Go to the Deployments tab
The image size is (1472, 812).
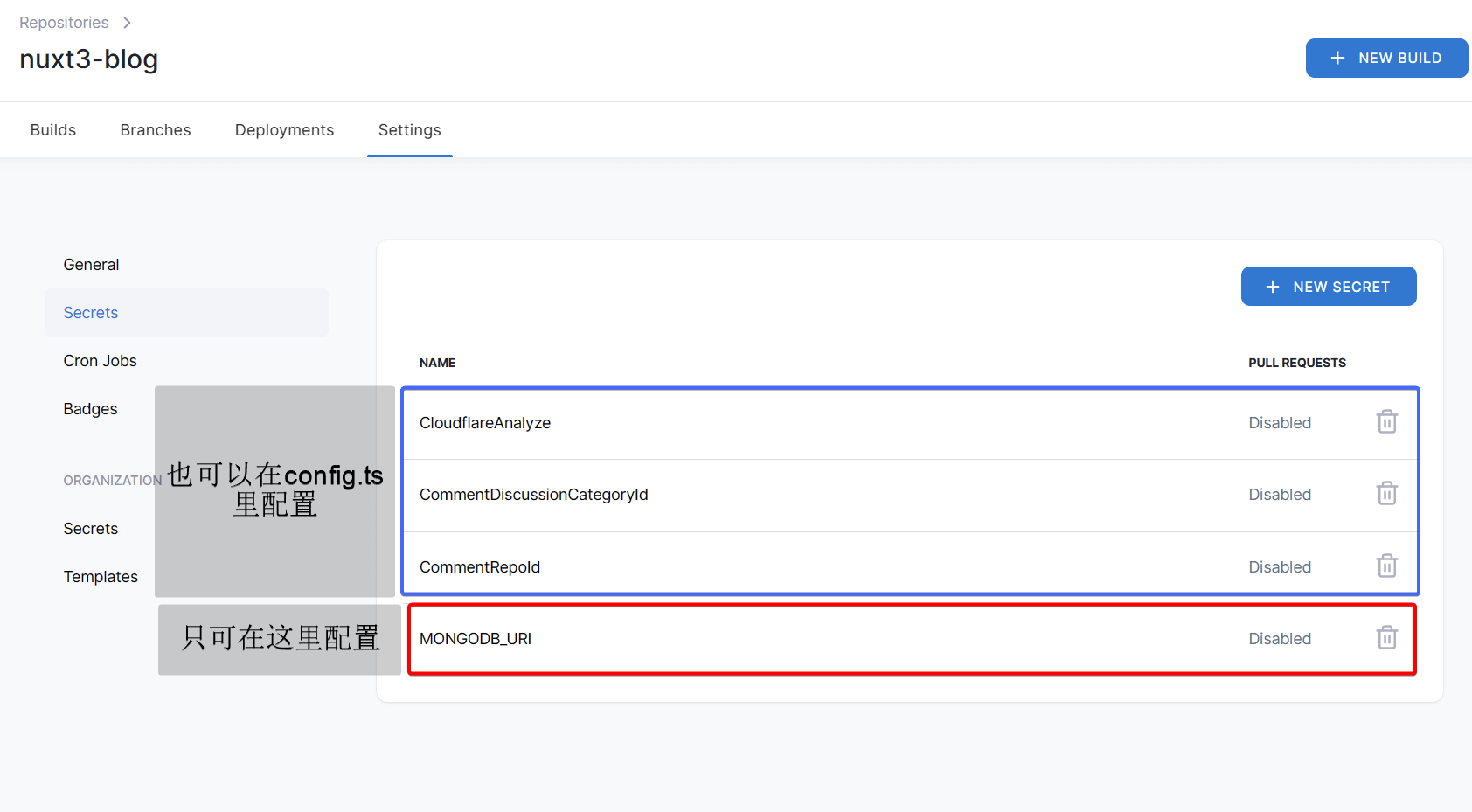pyautogui.click(x=284, y=130)
